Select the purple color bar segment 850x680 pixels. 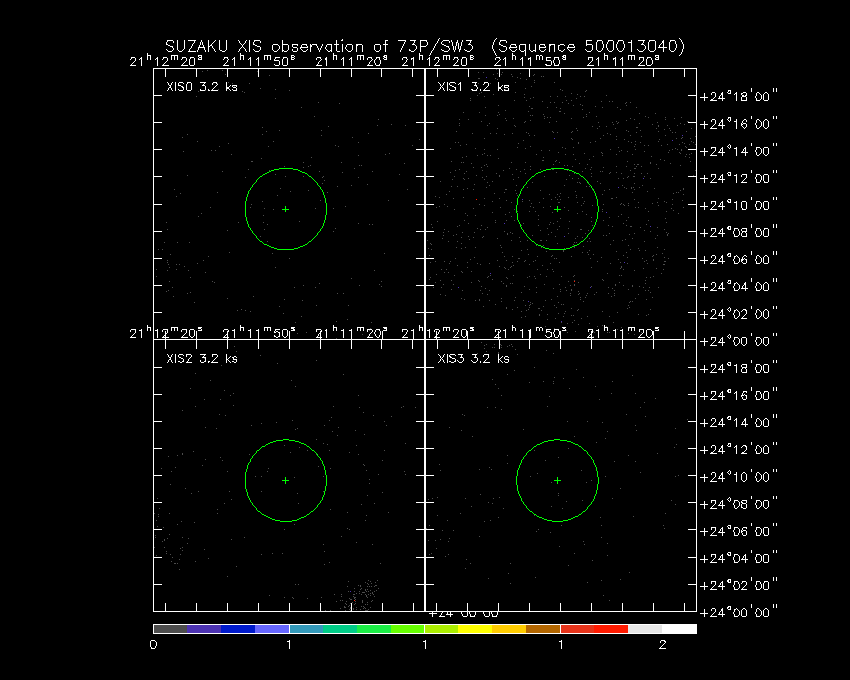click(x=204, y=629)
